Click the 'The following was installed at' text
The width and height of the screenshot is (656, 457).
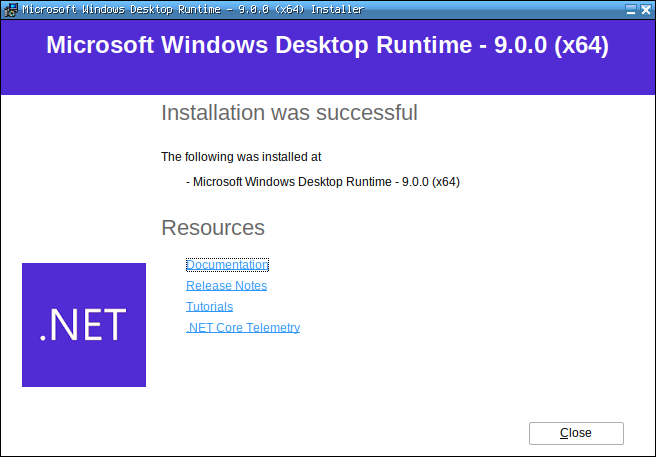tap(241, 157)
